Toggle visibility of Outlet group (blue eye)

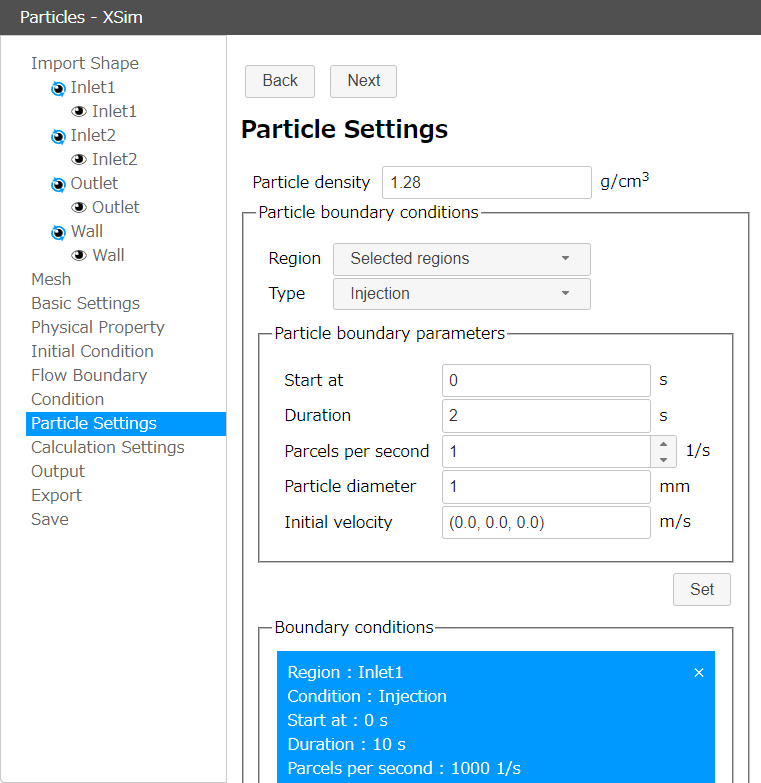(58, 184)
